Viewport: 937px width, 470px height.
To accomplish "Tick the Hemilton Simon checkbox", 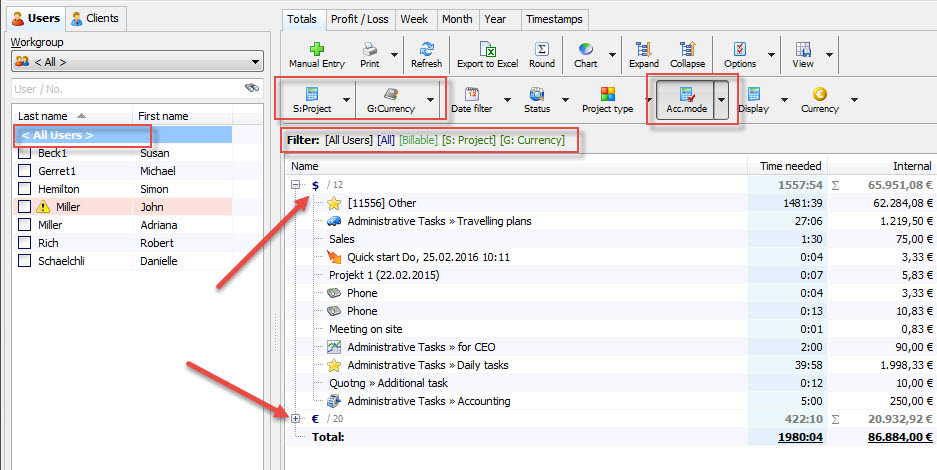I will pyautogui.click(x=25, y=189).
